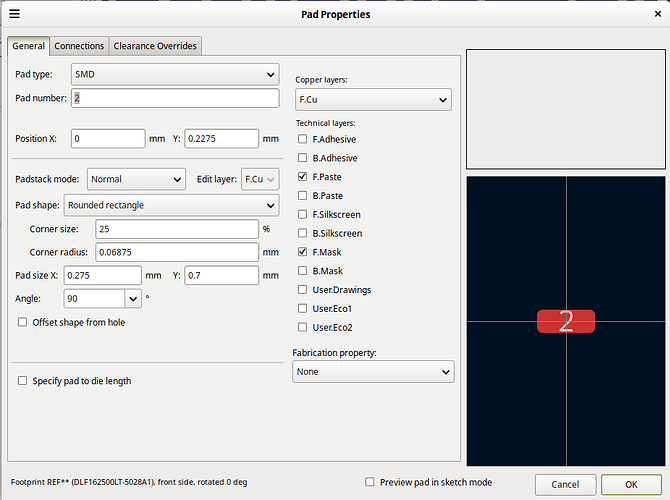Expand the Fabrication property dropdown
The height and width of the screenshot is (500, 670).
[373, 371]
